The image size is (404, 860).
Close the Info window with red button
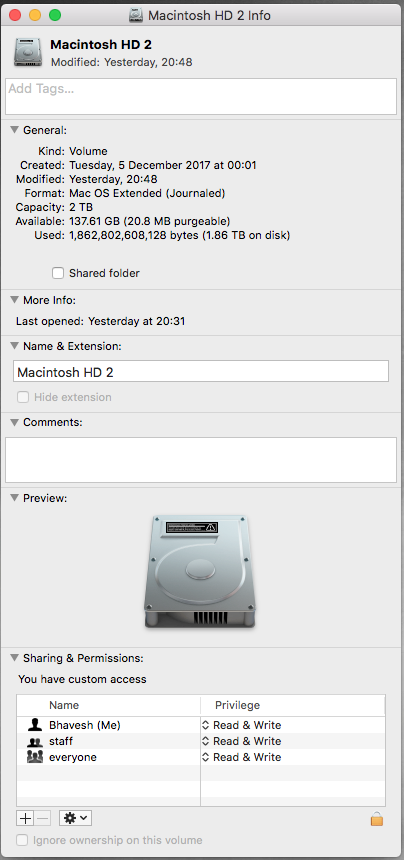pos(15,15)
